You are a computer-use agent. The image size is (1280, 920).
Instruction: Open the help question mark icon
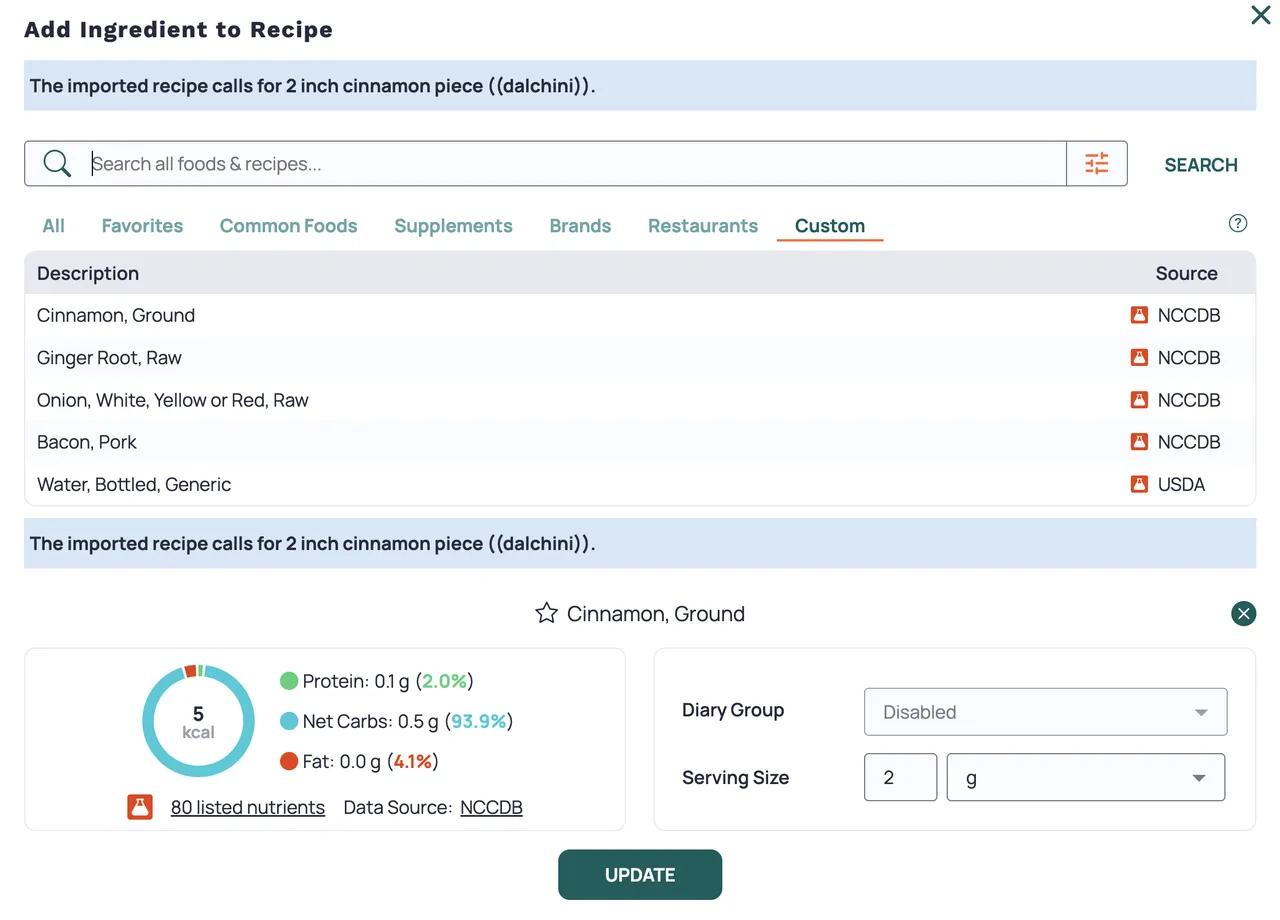pos(1237,223)
